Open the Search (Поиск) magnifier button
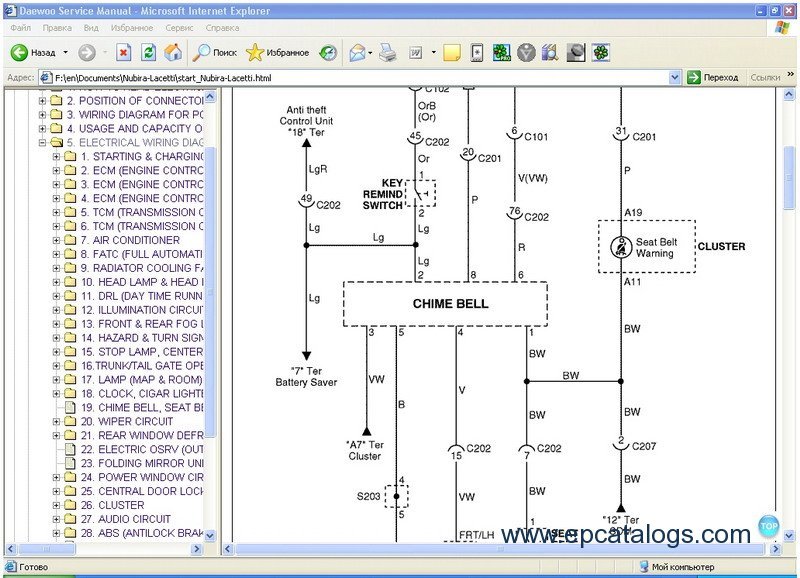 215,52
